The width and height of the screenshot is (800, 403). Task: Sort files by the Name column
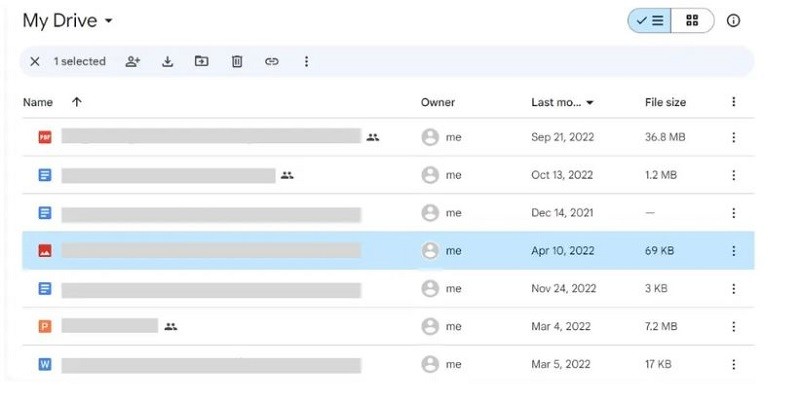38,102
